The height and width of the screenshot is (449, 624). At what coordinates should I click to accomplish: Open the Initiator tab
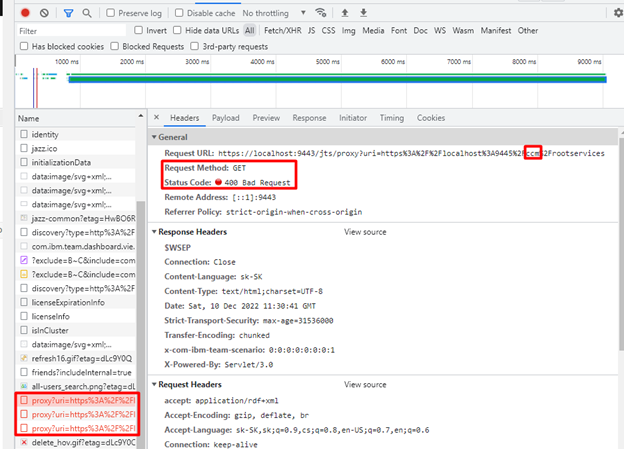[x=353, y=118]
